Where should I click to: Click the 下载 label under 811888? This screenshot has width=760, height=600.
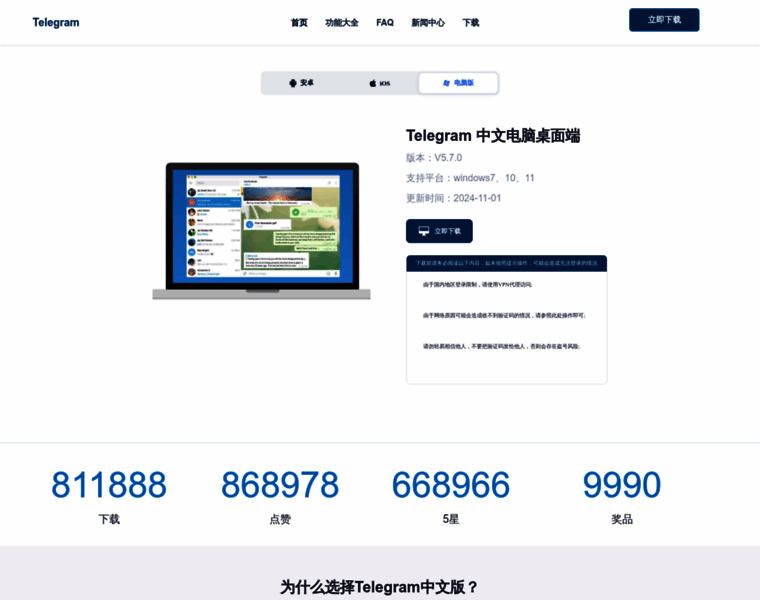[x=109, y=520]
